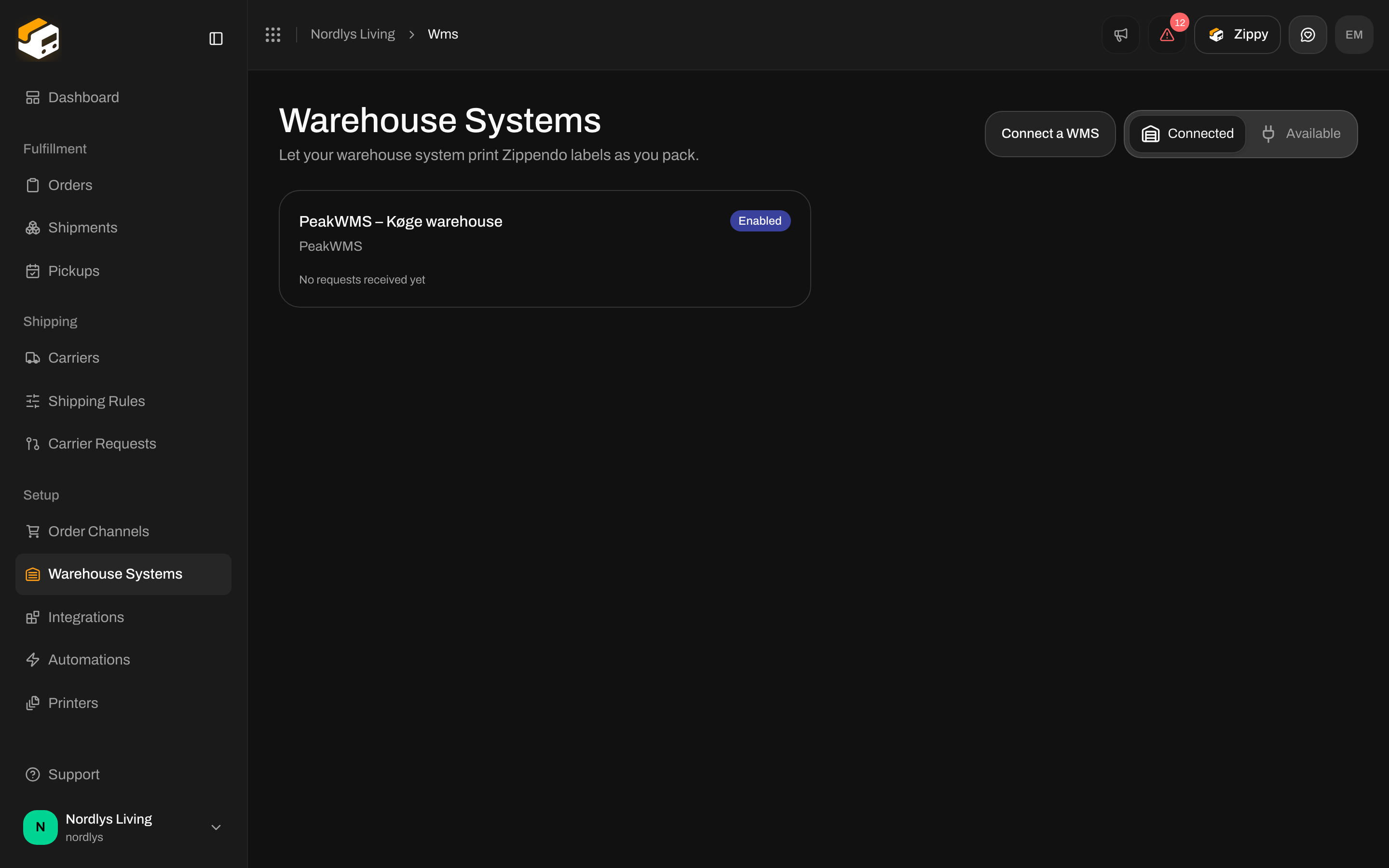Click the green N workspace avatar
Image resolution: width=1389 pixels, height=868 pixels.
[x=40, y=827]
